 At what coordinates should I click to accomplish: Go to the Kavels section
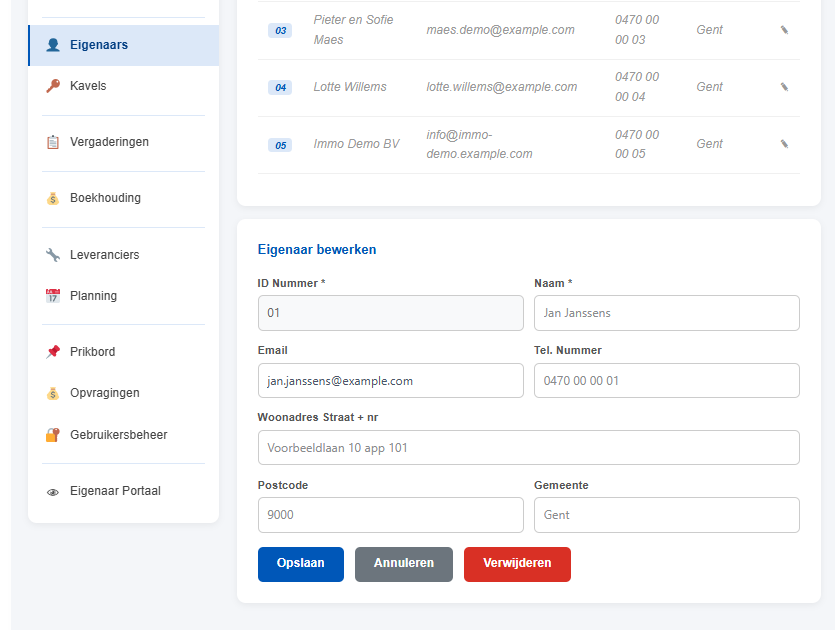click(x=124, y=86)
